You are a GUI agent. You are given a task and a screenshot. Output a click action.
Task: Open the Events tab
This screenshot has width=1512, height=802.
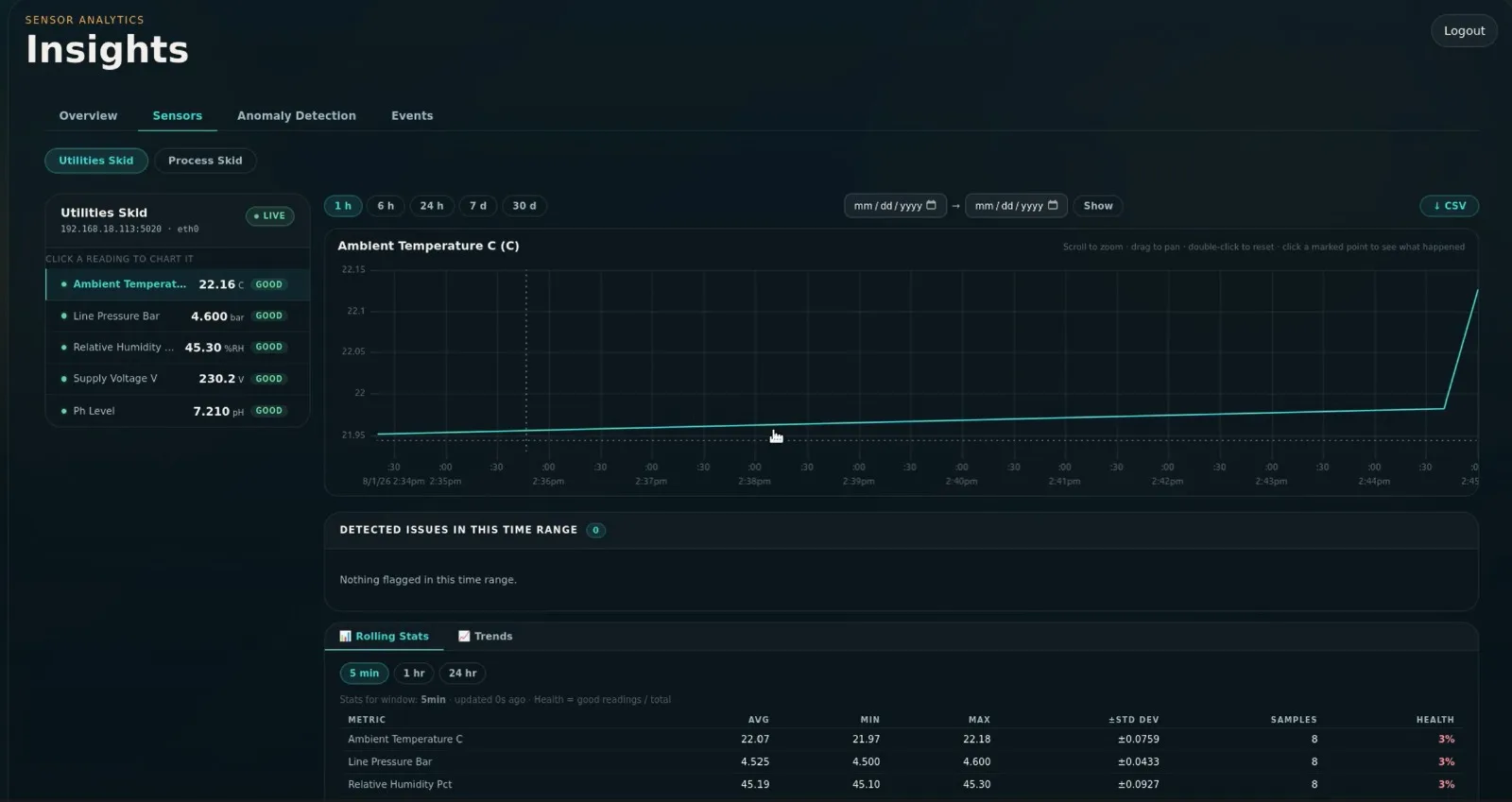coord(412,116)
